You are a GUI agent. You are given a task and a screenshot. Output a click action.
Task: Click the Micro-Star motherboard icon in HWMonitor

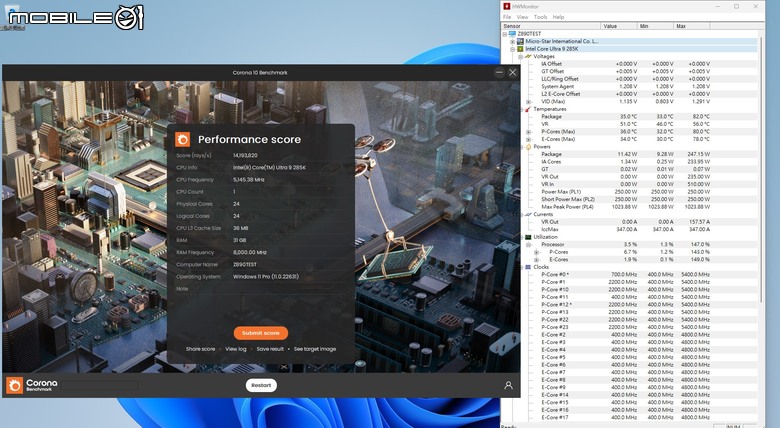point(520,41)
